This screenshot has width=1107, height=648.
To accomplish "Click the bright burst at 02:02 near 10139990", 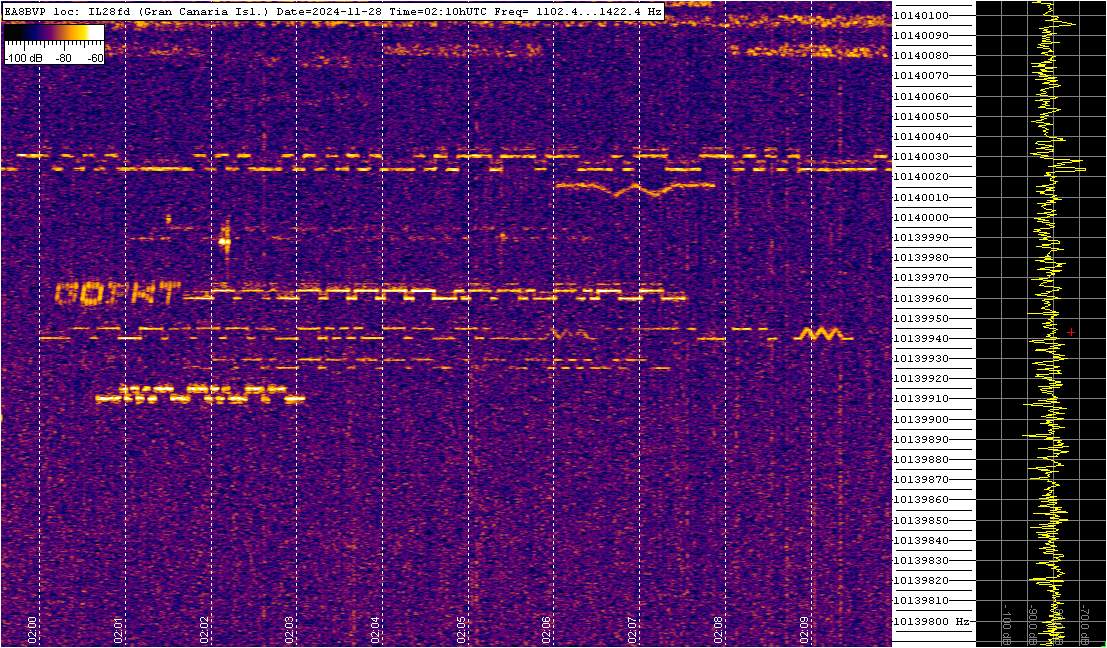I will (225, 242).
